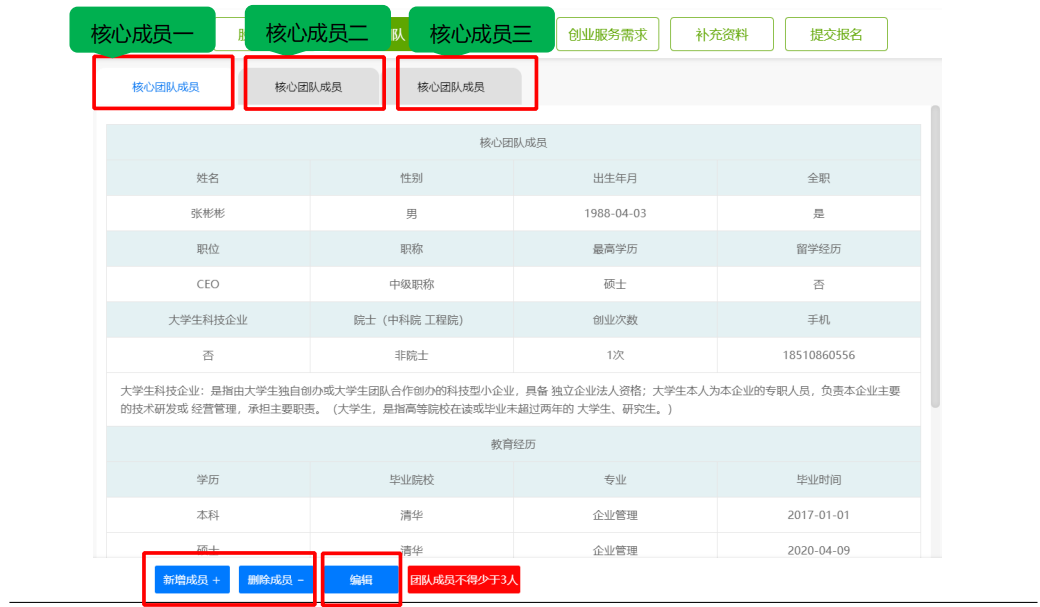Screen dimensions: 1040x607
Task: Click the title value 中级职称
Action: (411, 285)
